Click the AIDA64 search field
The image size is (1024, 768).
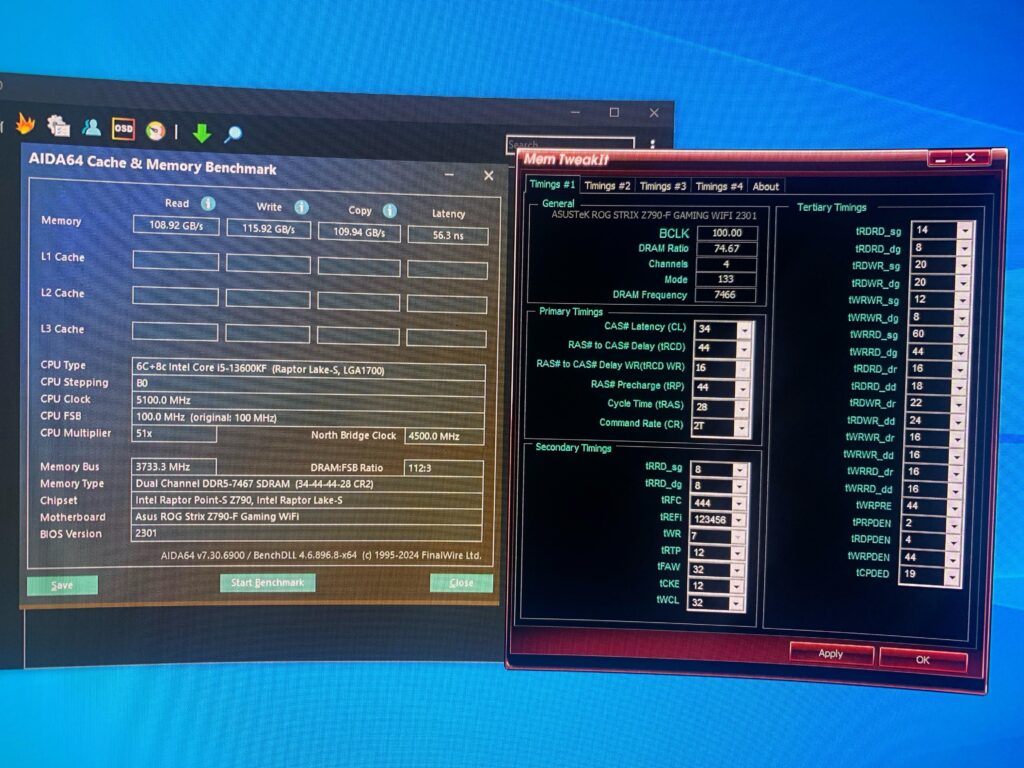(x=570, y=144)
